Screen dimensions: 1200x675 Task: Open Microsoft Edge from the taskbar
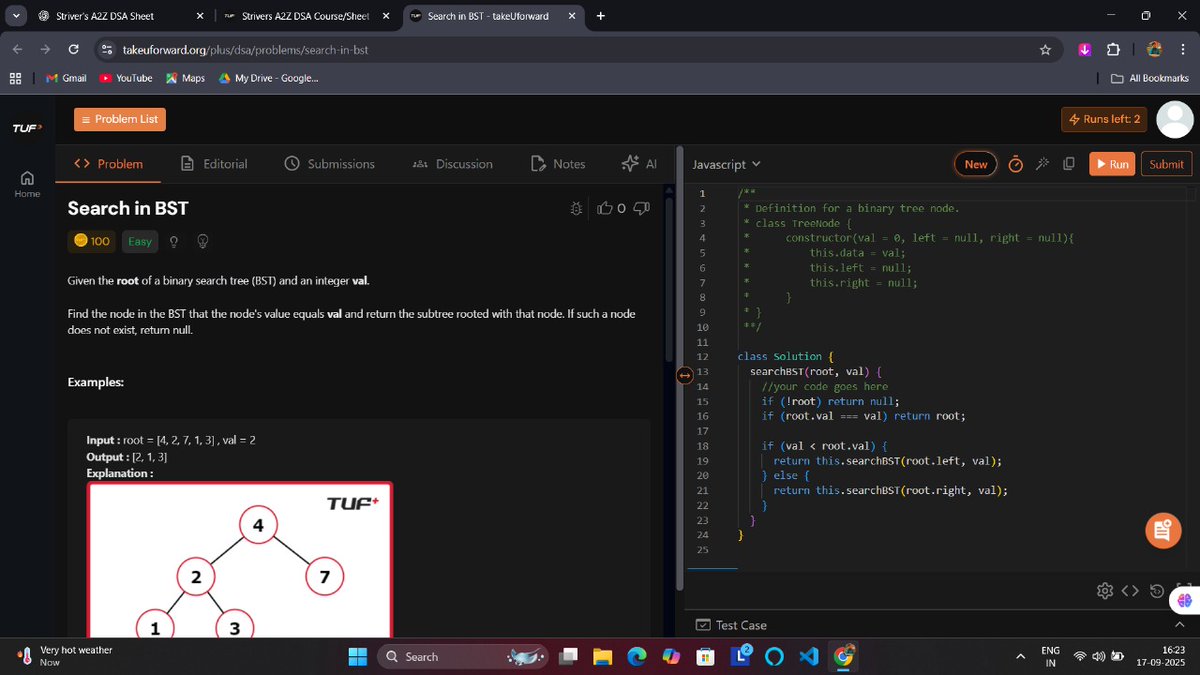(x=637, y=656)
